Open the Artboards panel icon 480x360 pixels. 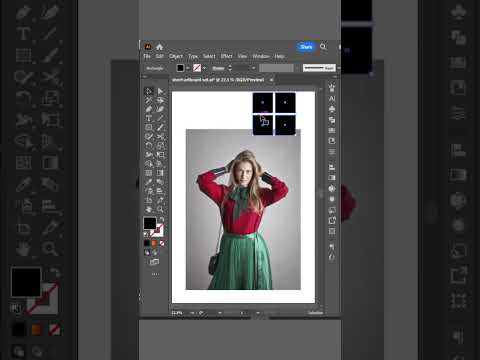coord(332,231)
